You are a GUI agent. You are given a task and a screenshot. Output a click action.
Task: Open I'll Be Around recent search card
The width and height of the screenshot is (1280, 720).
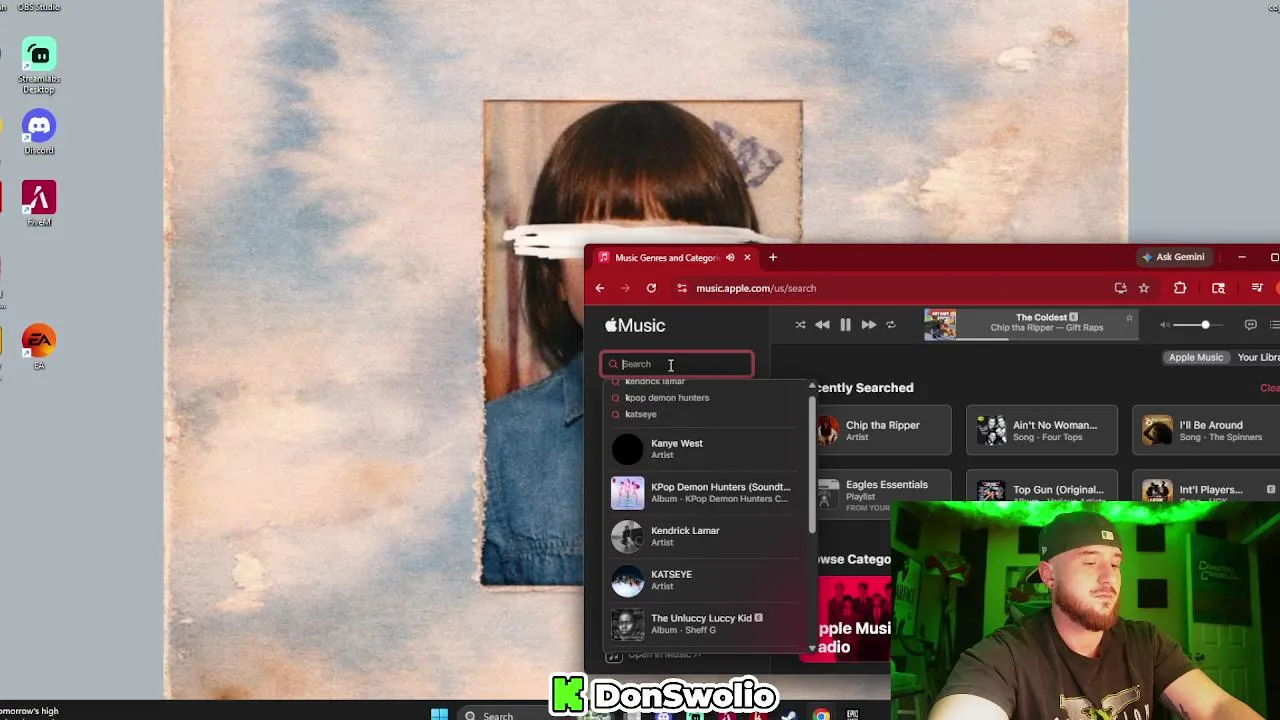coord(1206,430)
